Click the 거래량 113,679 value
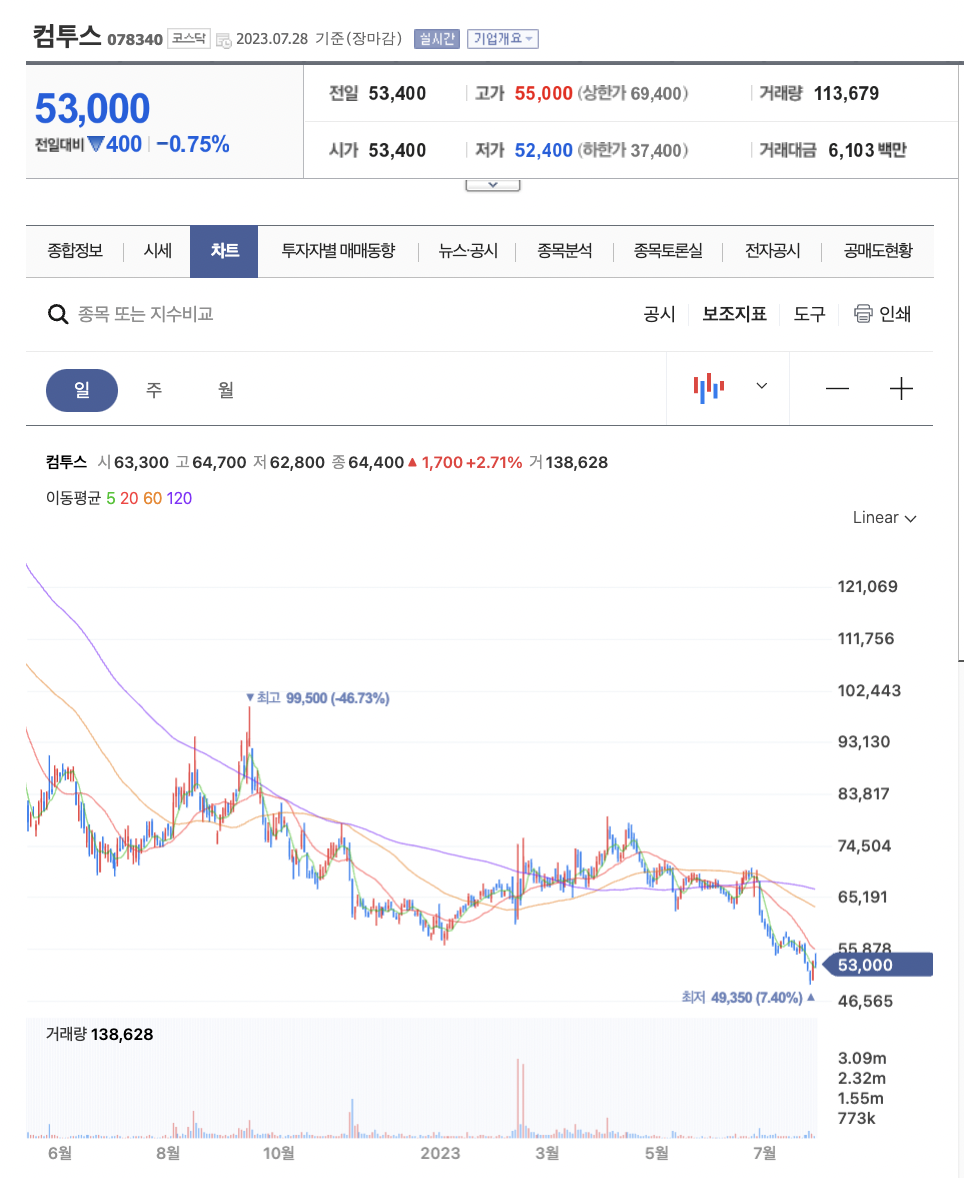964x1178 pixels. pos(846,94)
